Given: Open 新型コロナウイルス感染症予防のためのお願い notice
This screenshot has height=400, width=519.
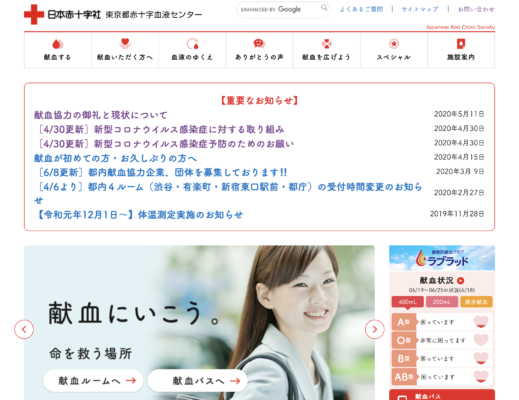Looking at the screenshot, I should tap(166, 144).
